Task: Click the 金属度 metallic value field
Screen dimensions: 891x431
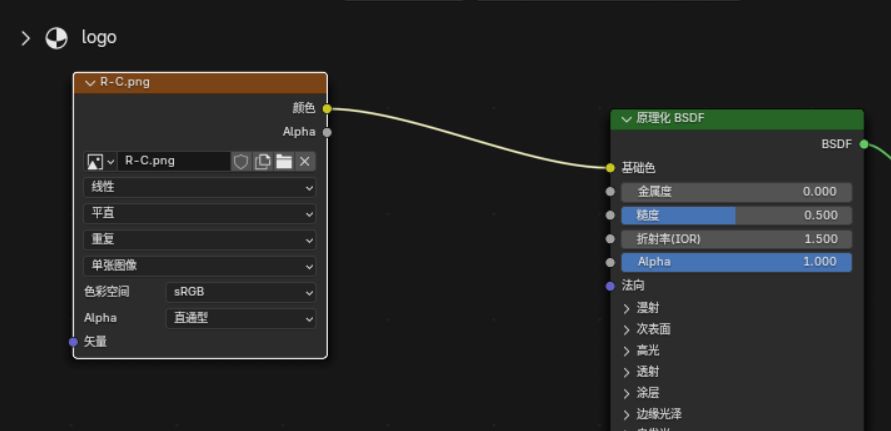Action: 736,192
